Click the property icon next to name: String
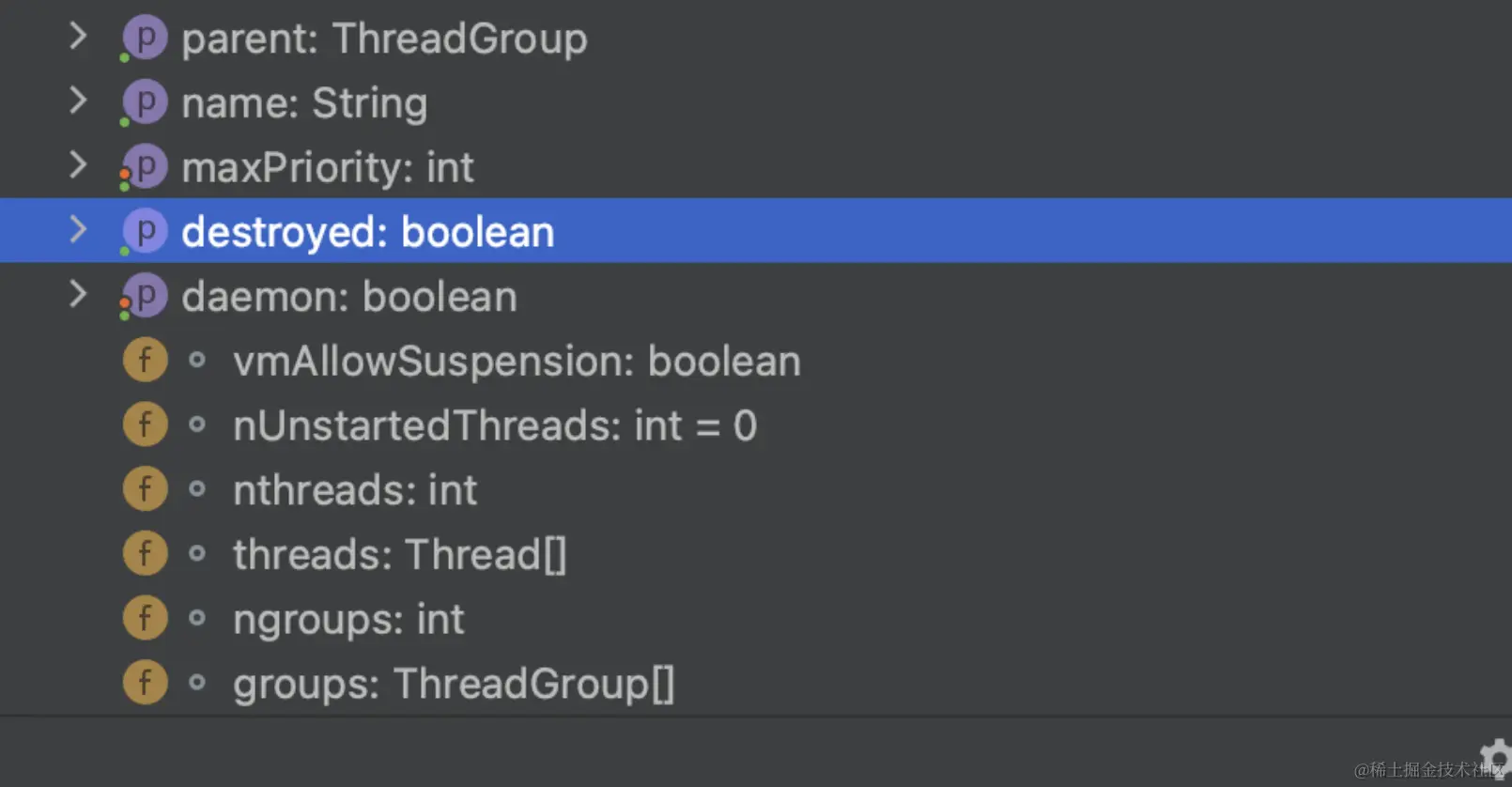 click(145, 103)
